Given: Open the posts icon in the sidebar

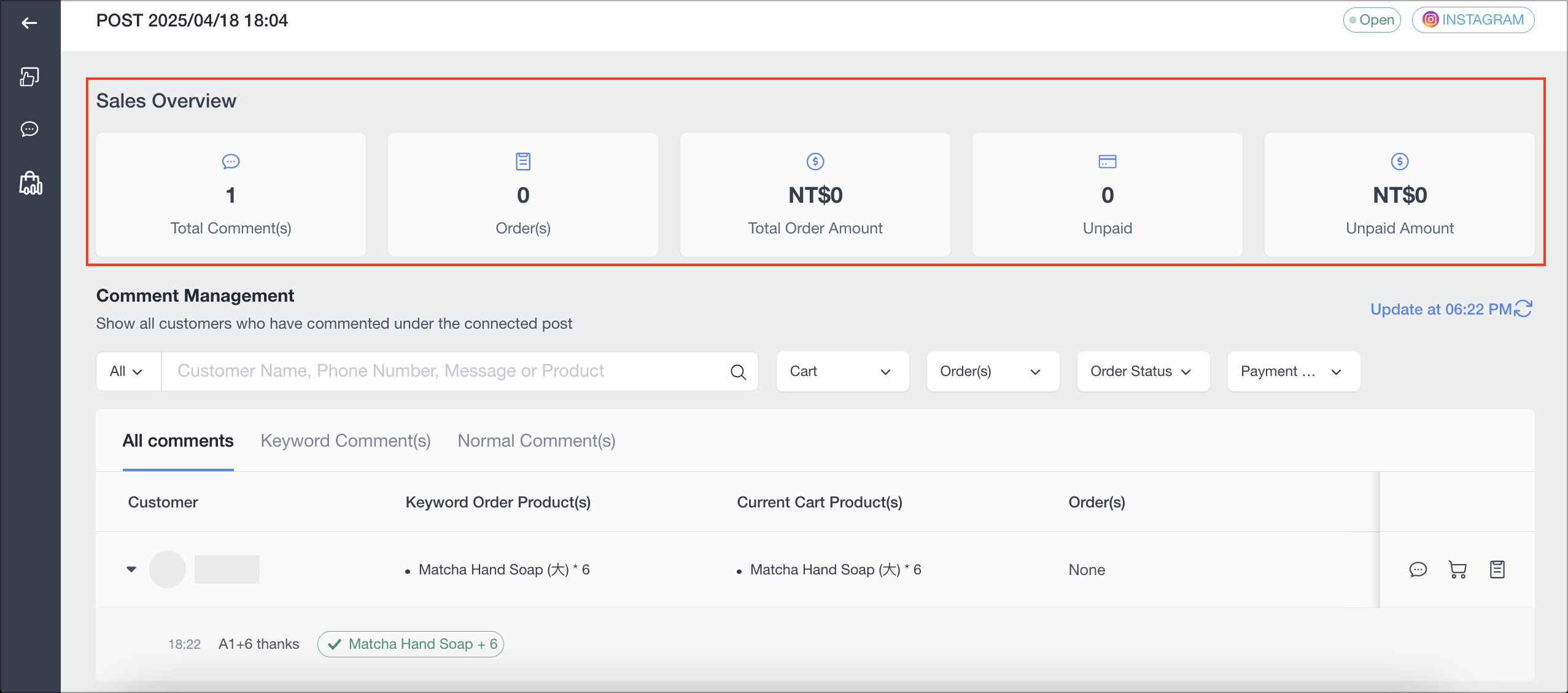Looking at the screenshot, I should pos(29,76).
